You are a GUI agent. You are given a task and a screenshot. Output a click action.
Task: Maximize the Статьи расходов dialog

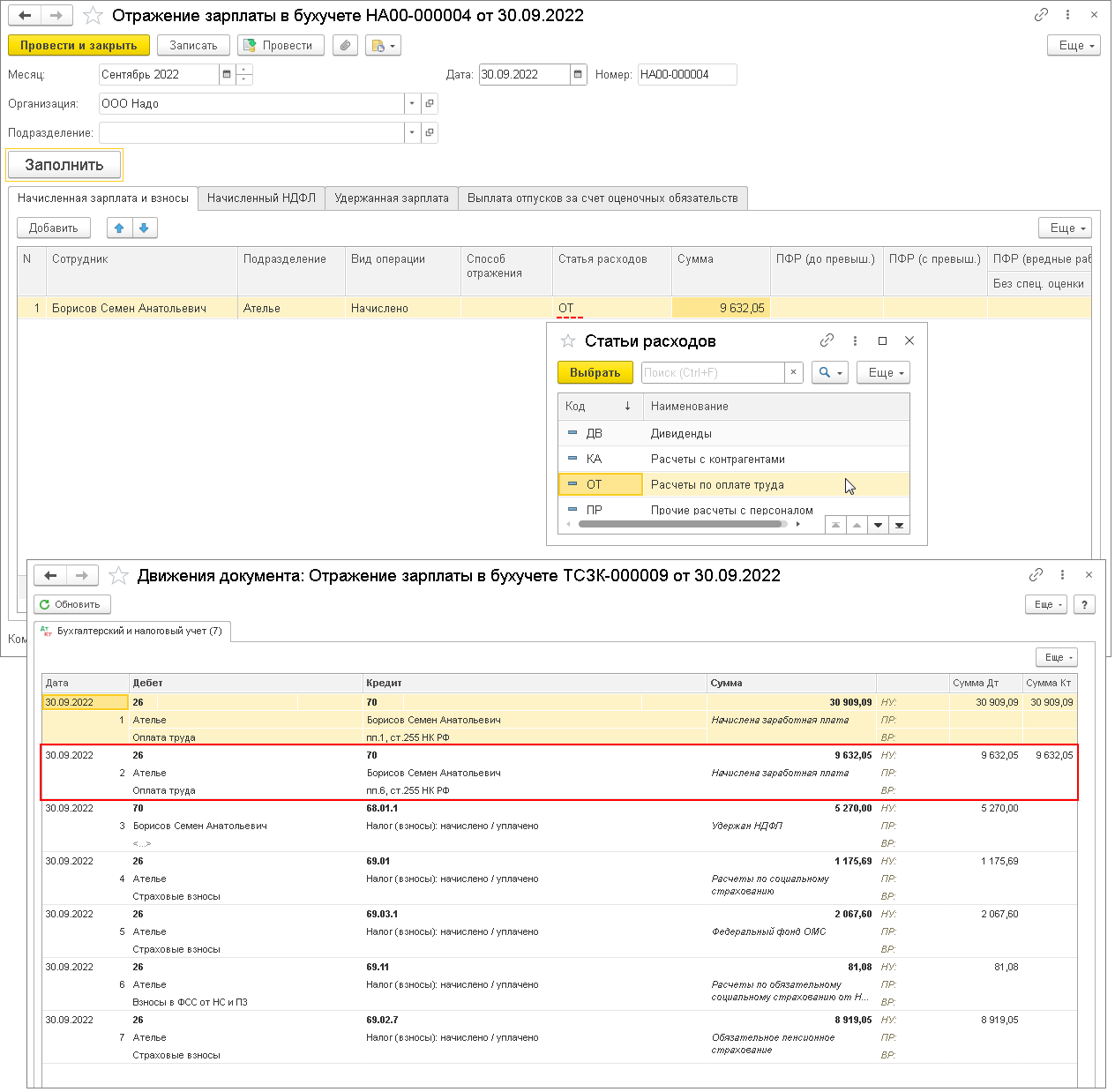coord(882,340)
